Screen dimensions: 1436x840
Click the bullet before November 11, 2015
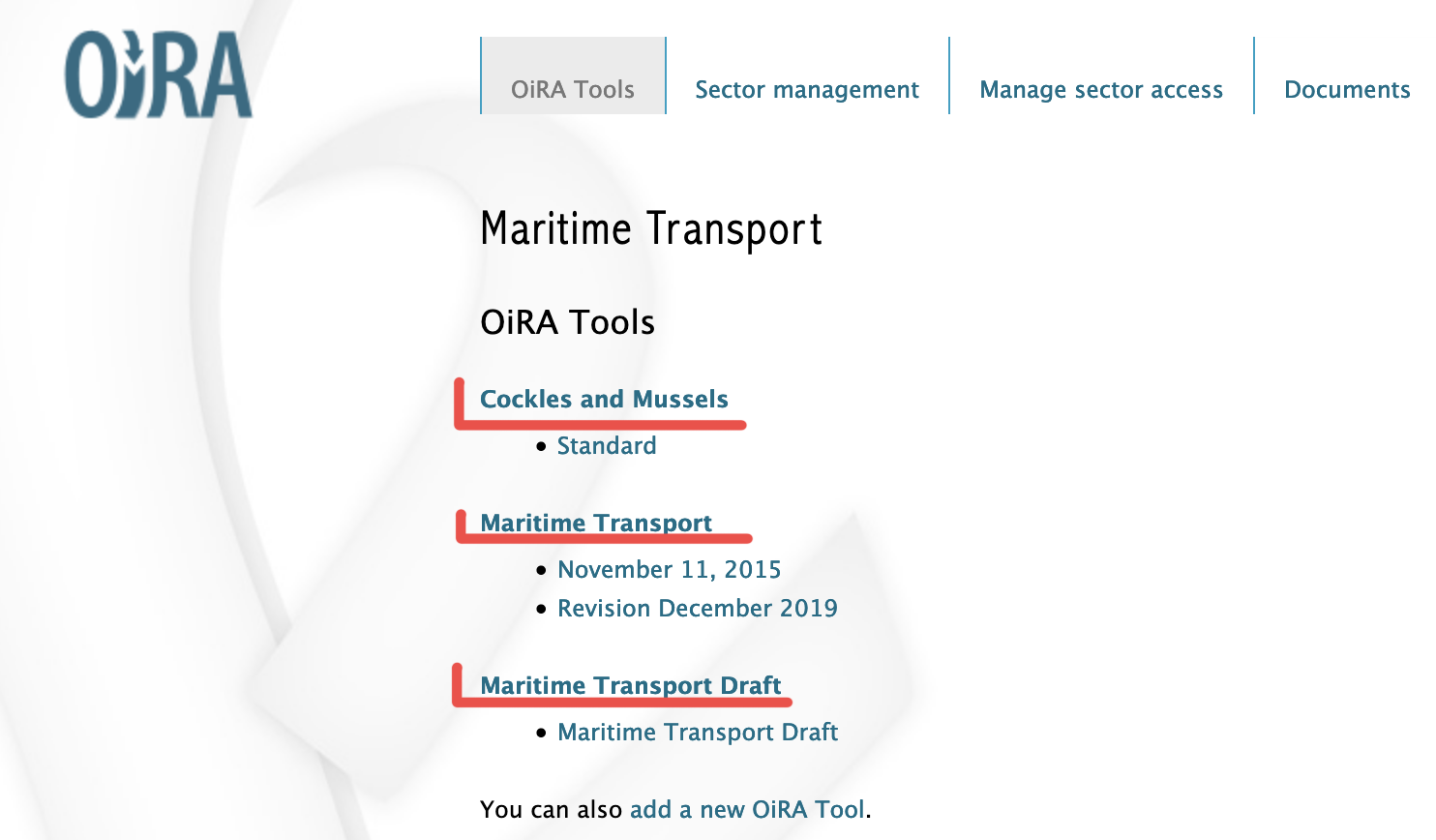coord(542,571)
